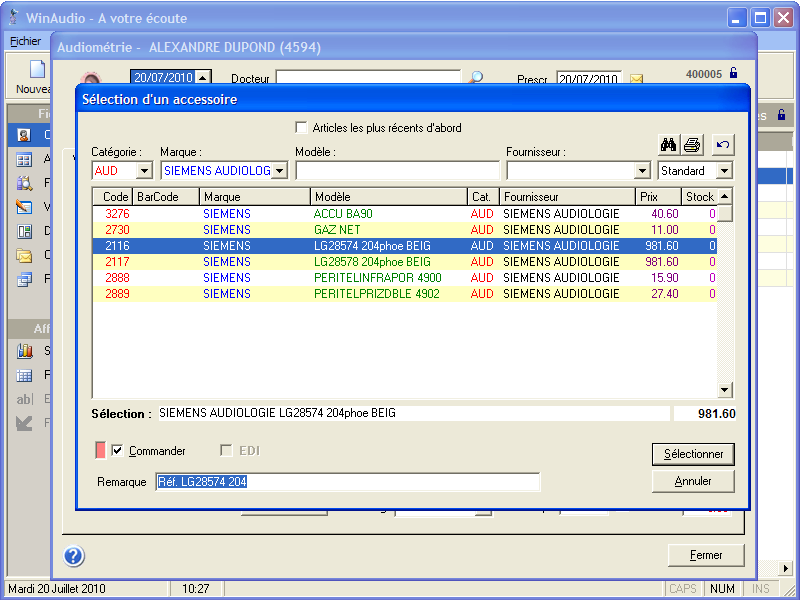Click the Nouveau document icon
The height and width of the screenshot is (600, 800).
37,70
